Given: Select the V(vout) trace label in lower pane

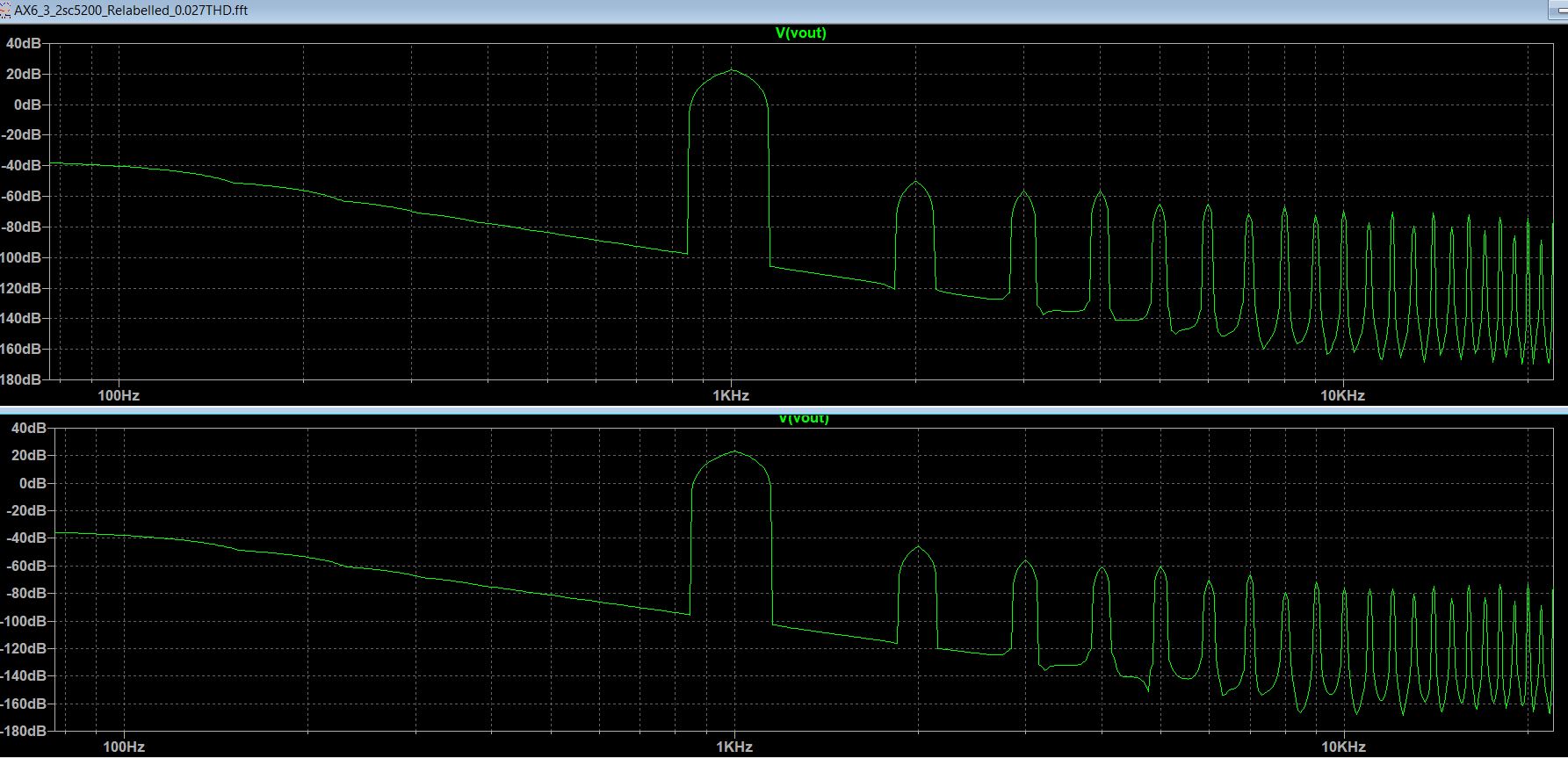Looking at the screenshot, I should point(803,418).
